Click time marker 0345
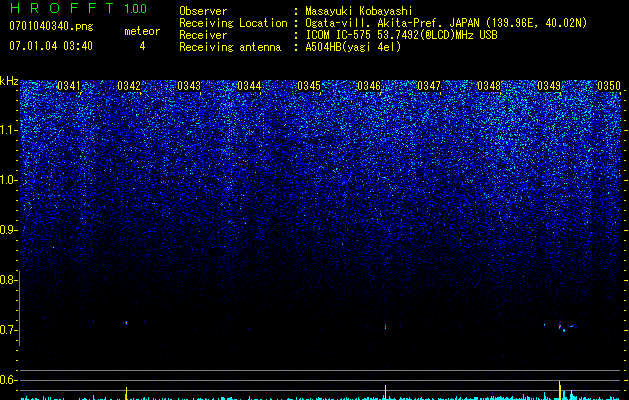The width and height of the screenshot is (629, 400). pyautogui.click(x=309, y=86)
